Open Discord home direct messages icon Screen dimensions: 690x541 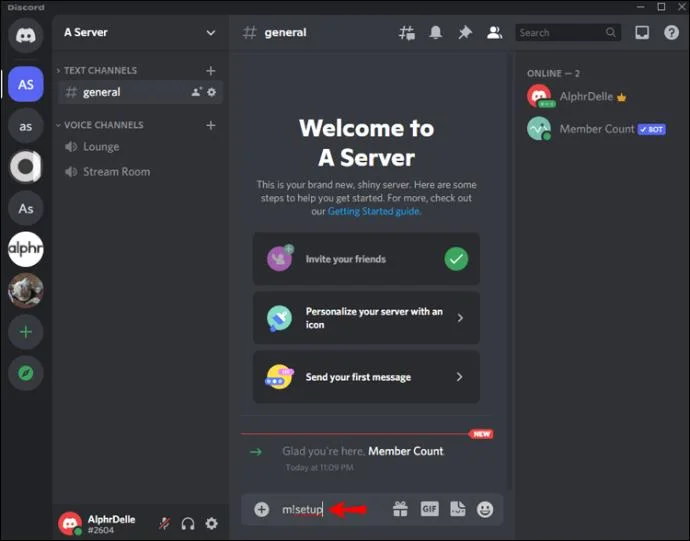[x=26, y=35]
